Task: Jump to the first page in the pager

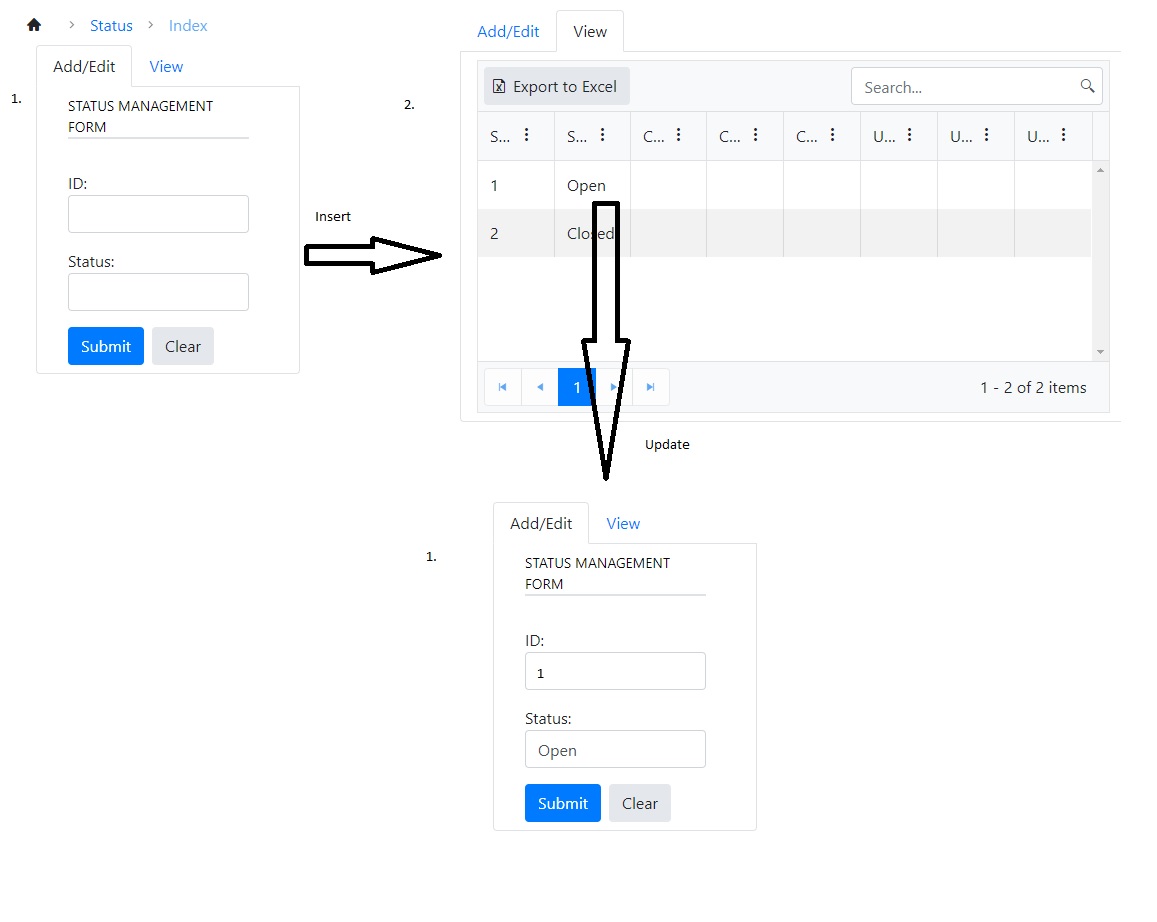Action: [x=502, y=387]
